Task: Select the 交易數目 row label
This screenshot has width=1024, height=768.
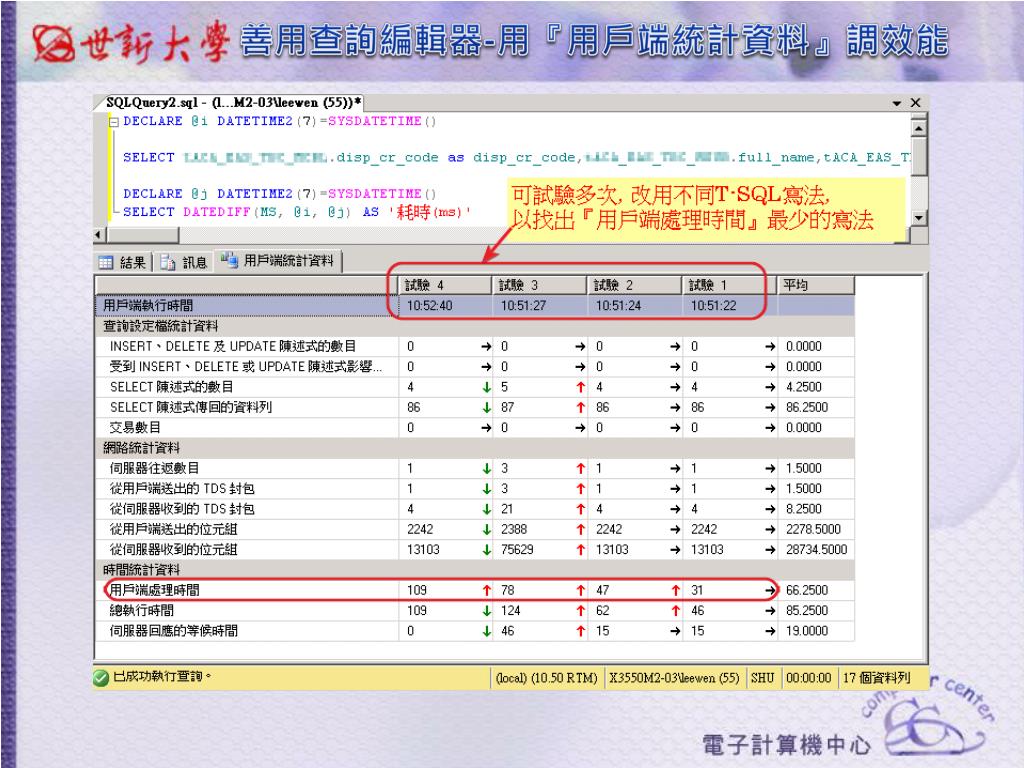Action: (x=135, y=427)
